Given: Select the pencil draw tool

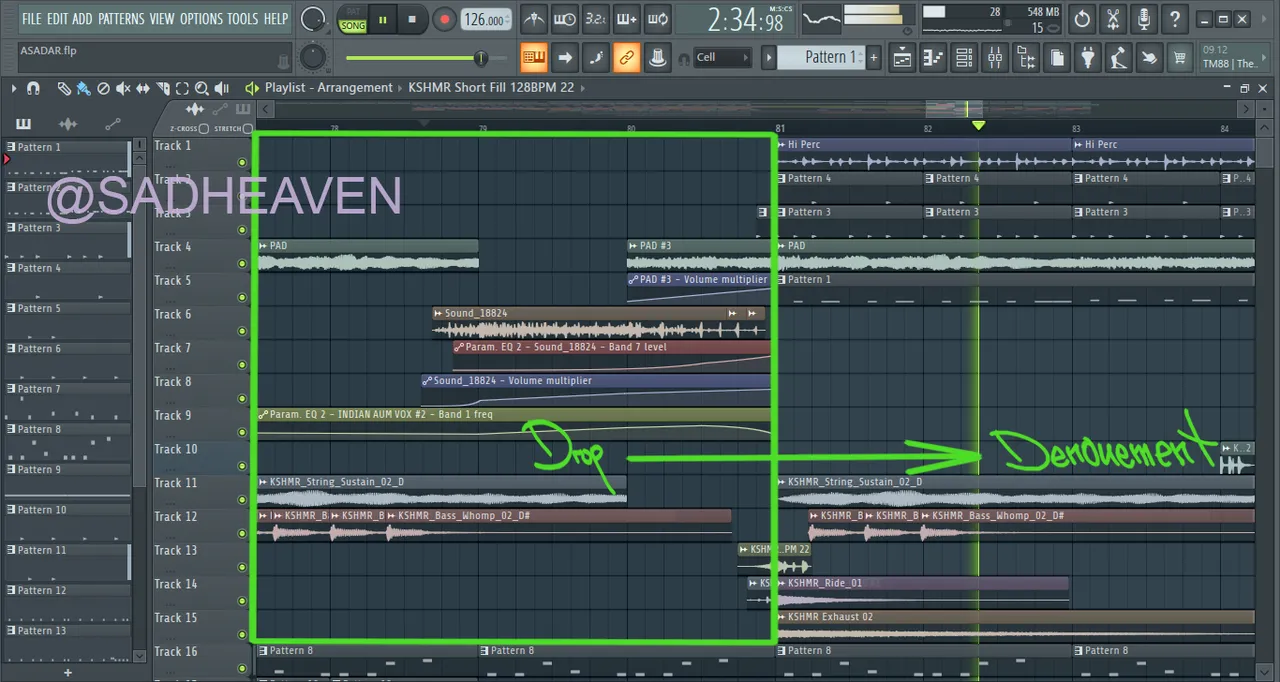Looking at the screenshot, I should pos(64,88).
